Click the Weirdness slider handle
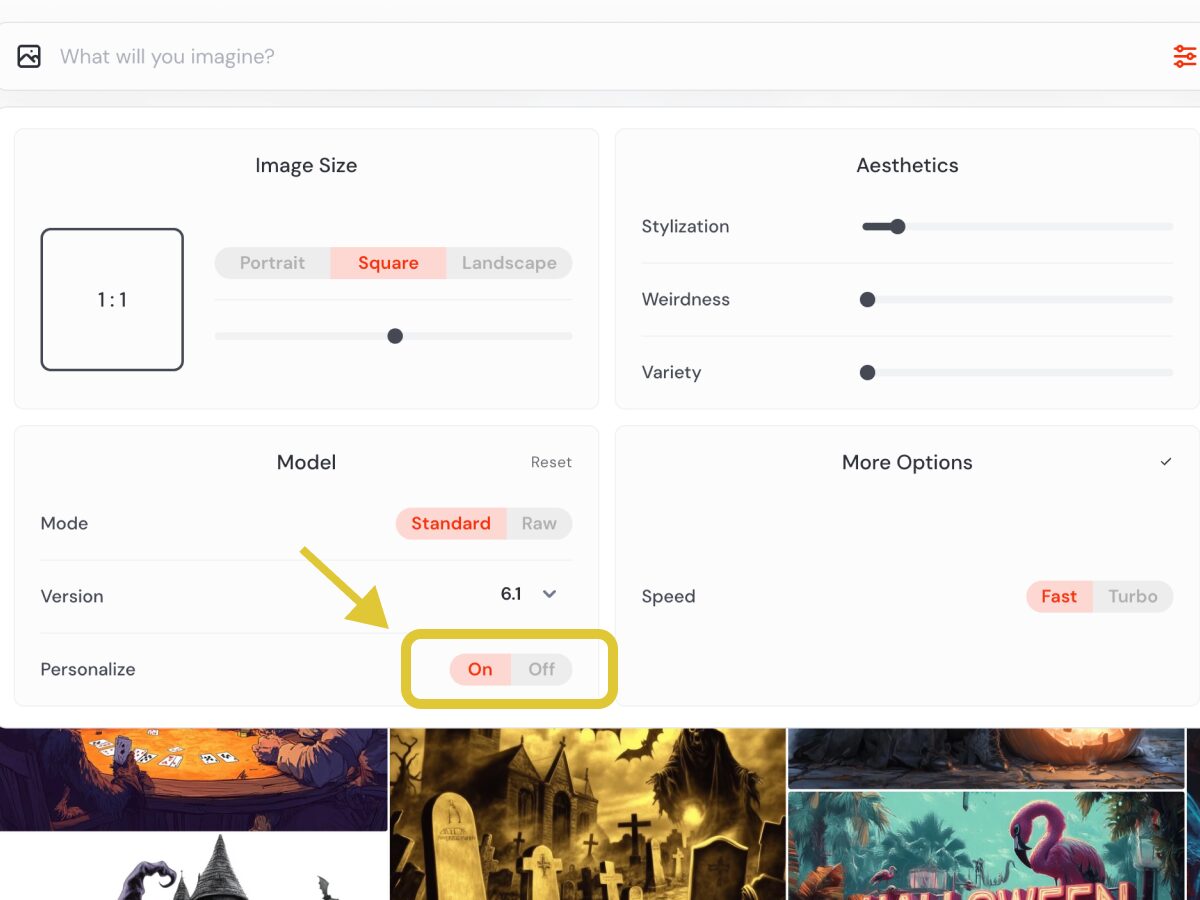This screenshot has width=1200, height=900. 868,300
